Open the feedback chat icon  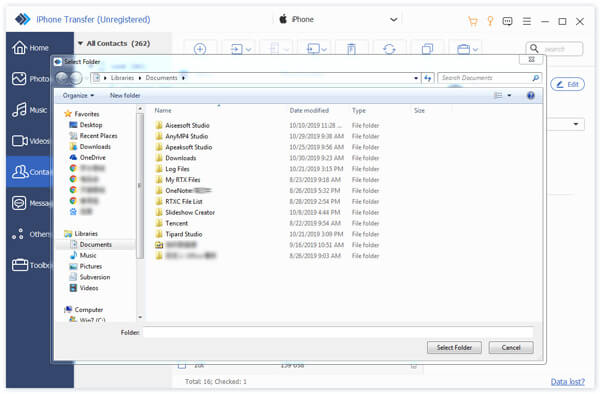[x=507, y=21]
